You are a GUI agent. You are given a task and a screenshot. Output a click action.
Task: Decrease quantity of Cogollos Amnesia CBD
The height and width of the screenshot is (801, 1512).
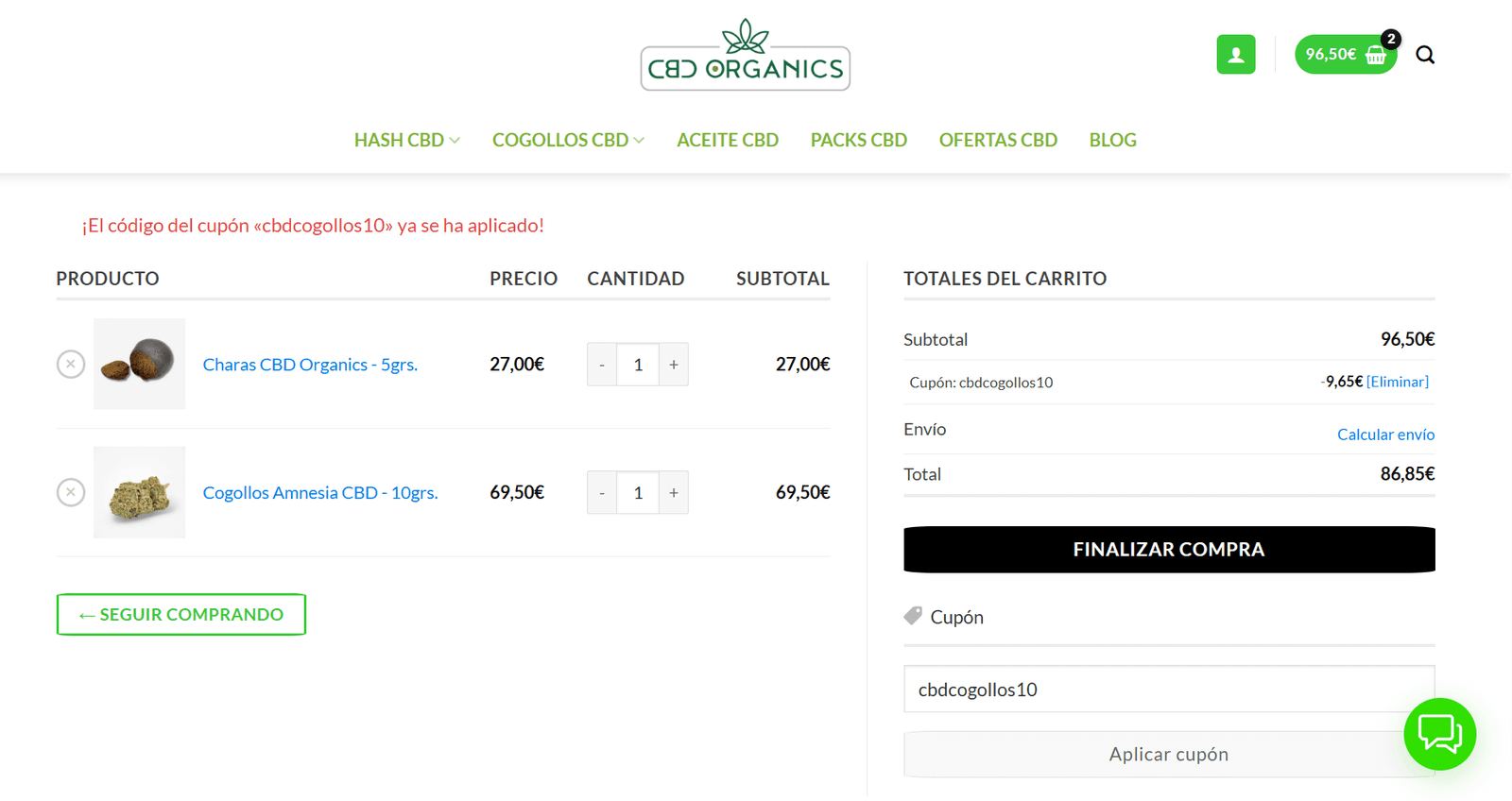[602, 493]
